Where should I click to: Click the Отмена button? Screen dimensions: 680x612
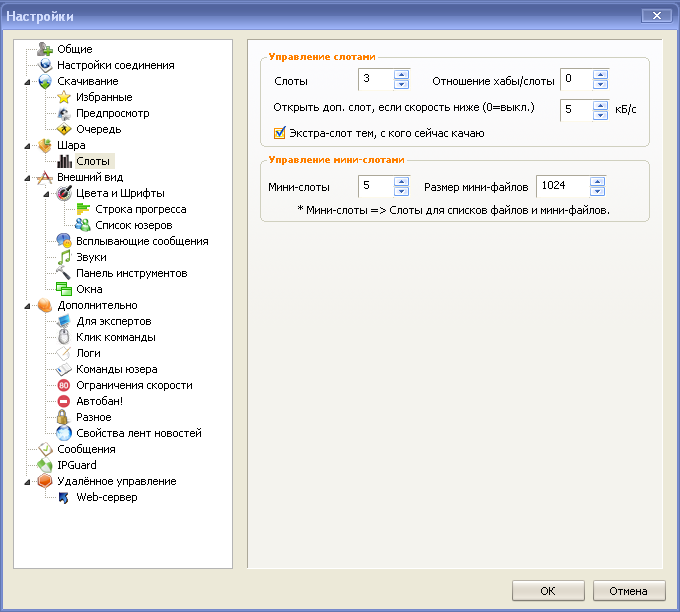(629, 591)
